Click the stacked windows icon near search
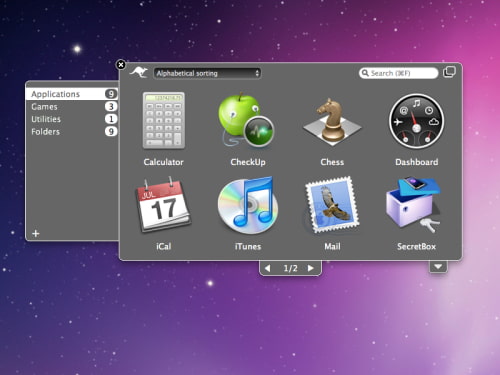Viewport: 500px width, 375px height. (x=449, y=72)
